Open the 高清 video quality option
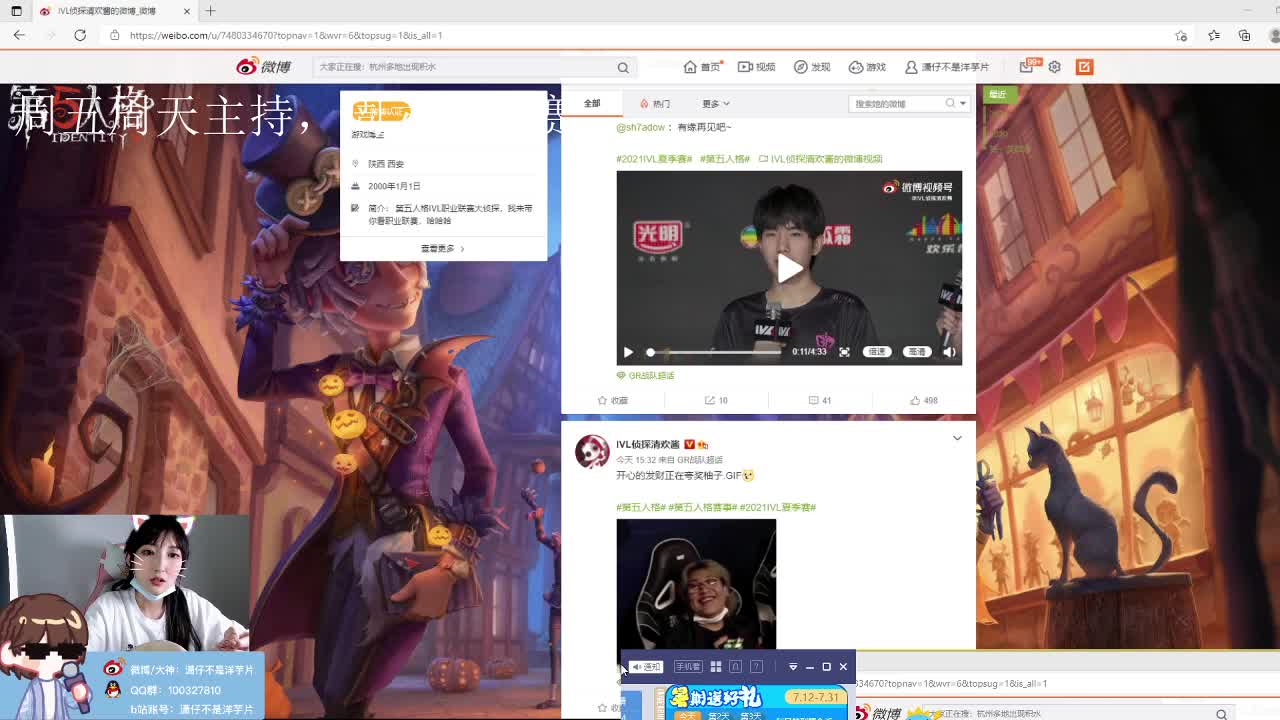Screen dimensions: 1280x720 pos(916,352)
